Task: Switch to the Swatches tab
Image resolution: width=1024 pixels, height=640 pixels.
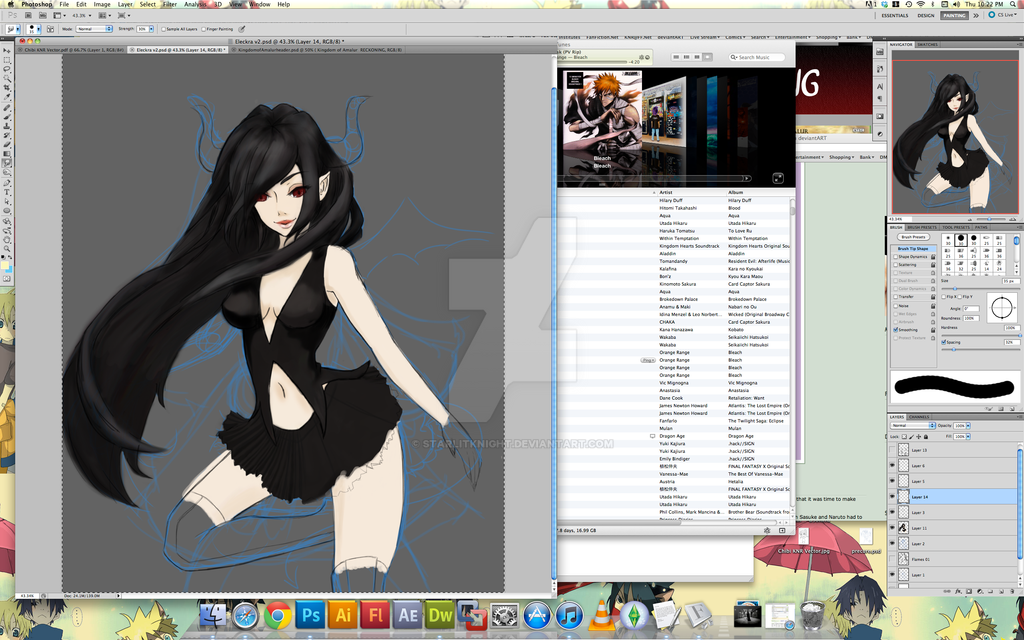Action: [927, 44]
